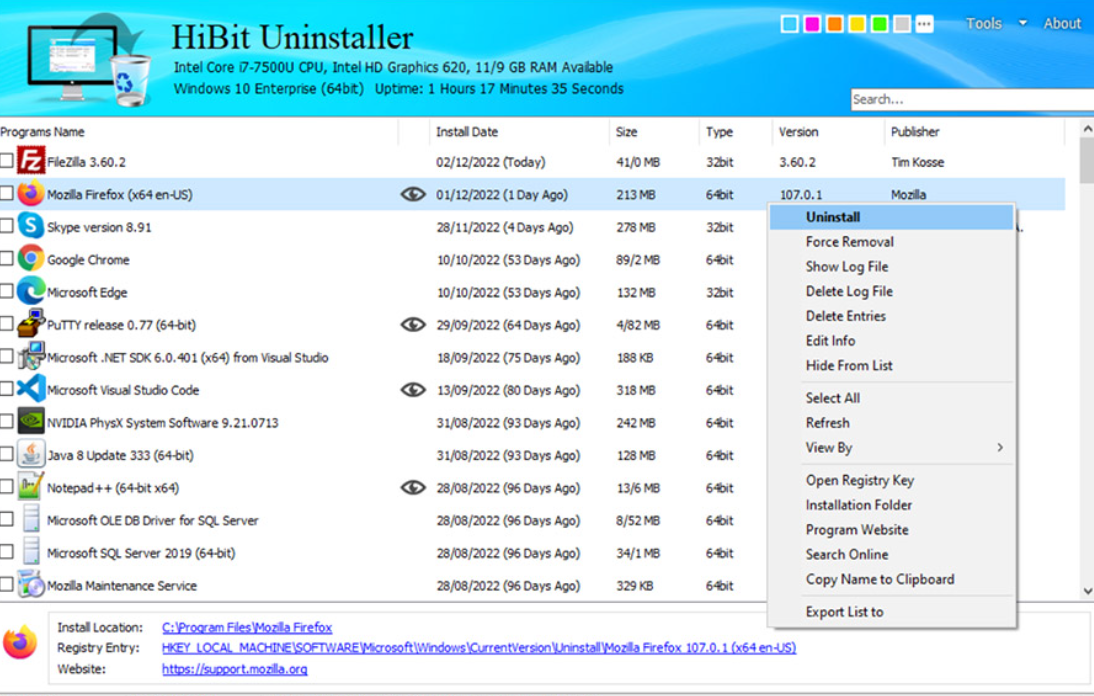Open the About page
Image resolution: width=1094 pixels, height=696 pixels.
(1062, 24)
